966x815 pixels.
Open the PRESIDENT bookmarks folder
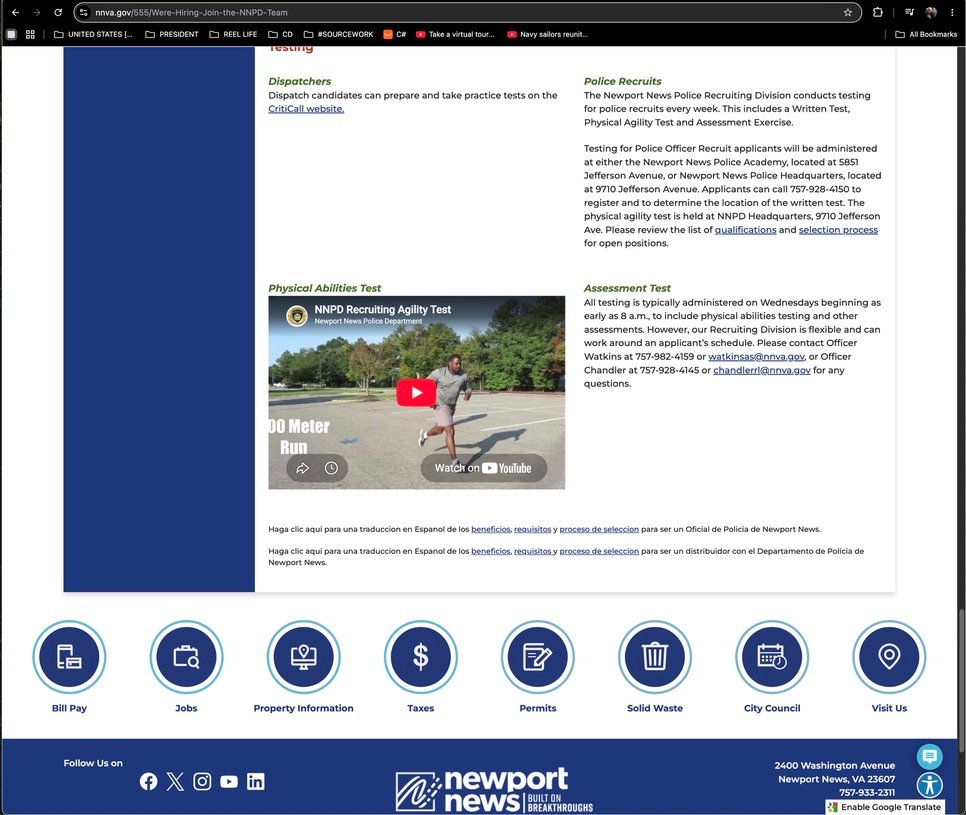pos(172,34)
